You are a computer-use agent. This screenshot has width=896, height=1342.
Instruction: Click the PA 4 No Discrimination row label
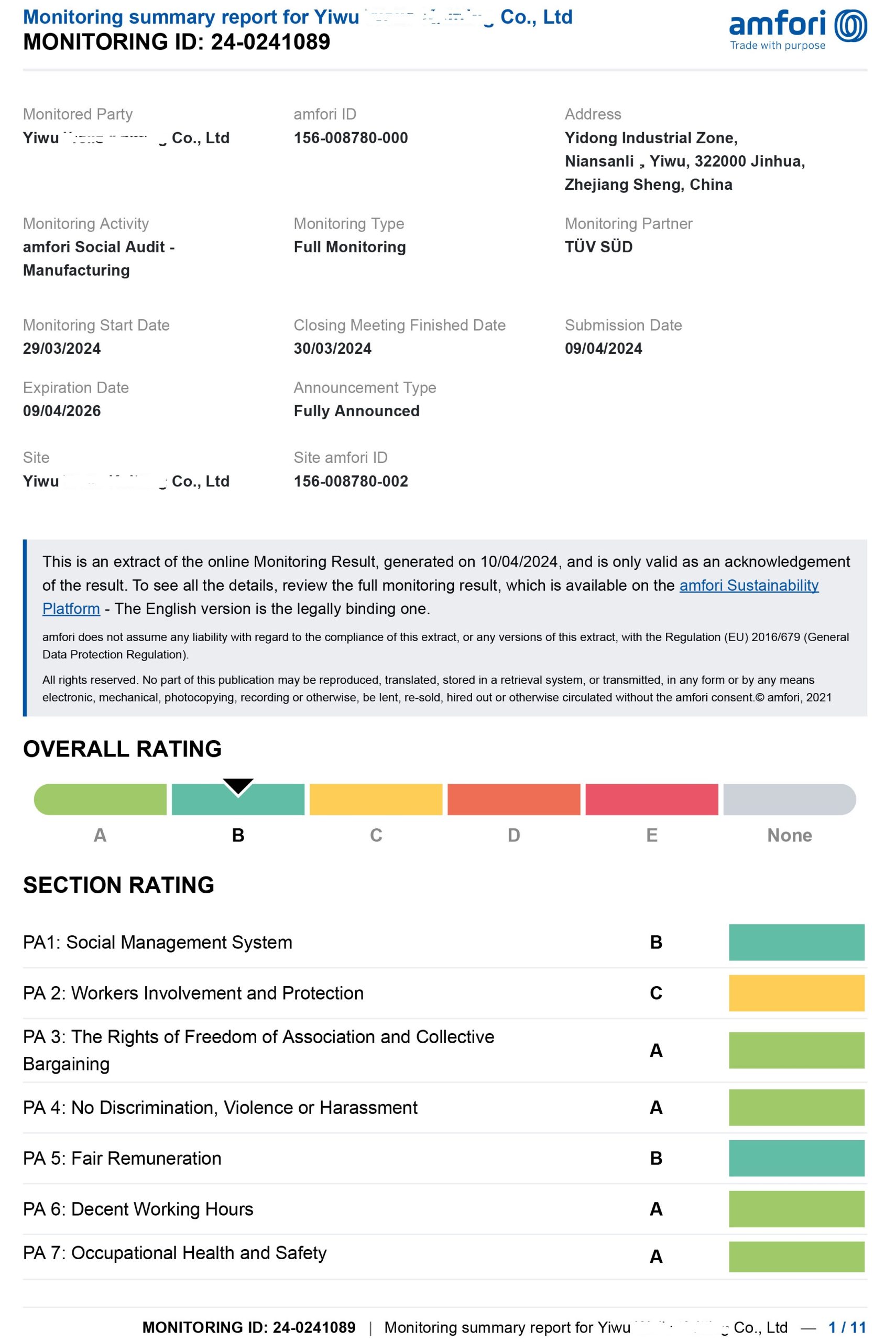tap(220, 1107)
